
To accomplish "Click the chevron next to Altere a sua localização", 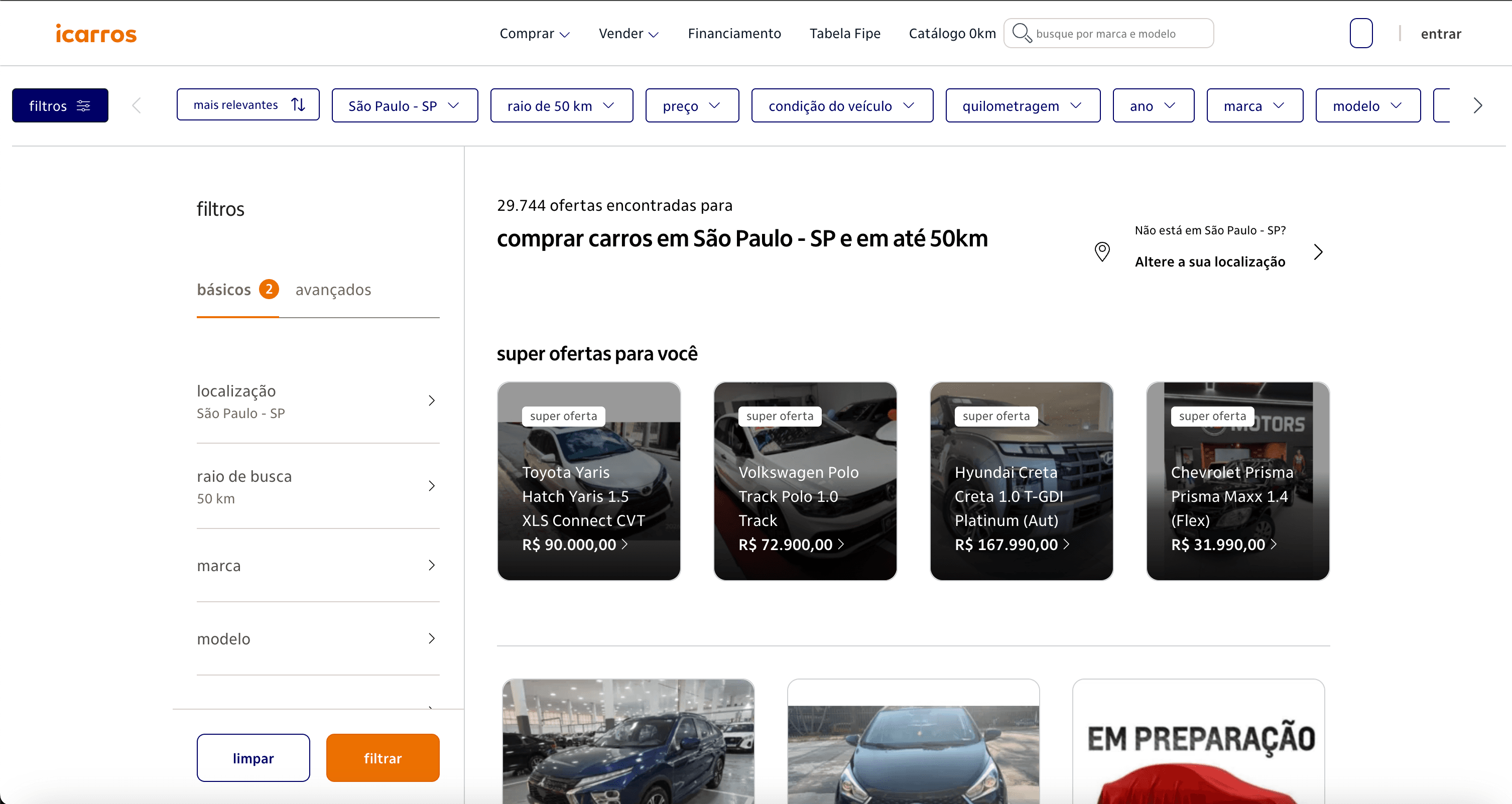I will coord(1318,252).
